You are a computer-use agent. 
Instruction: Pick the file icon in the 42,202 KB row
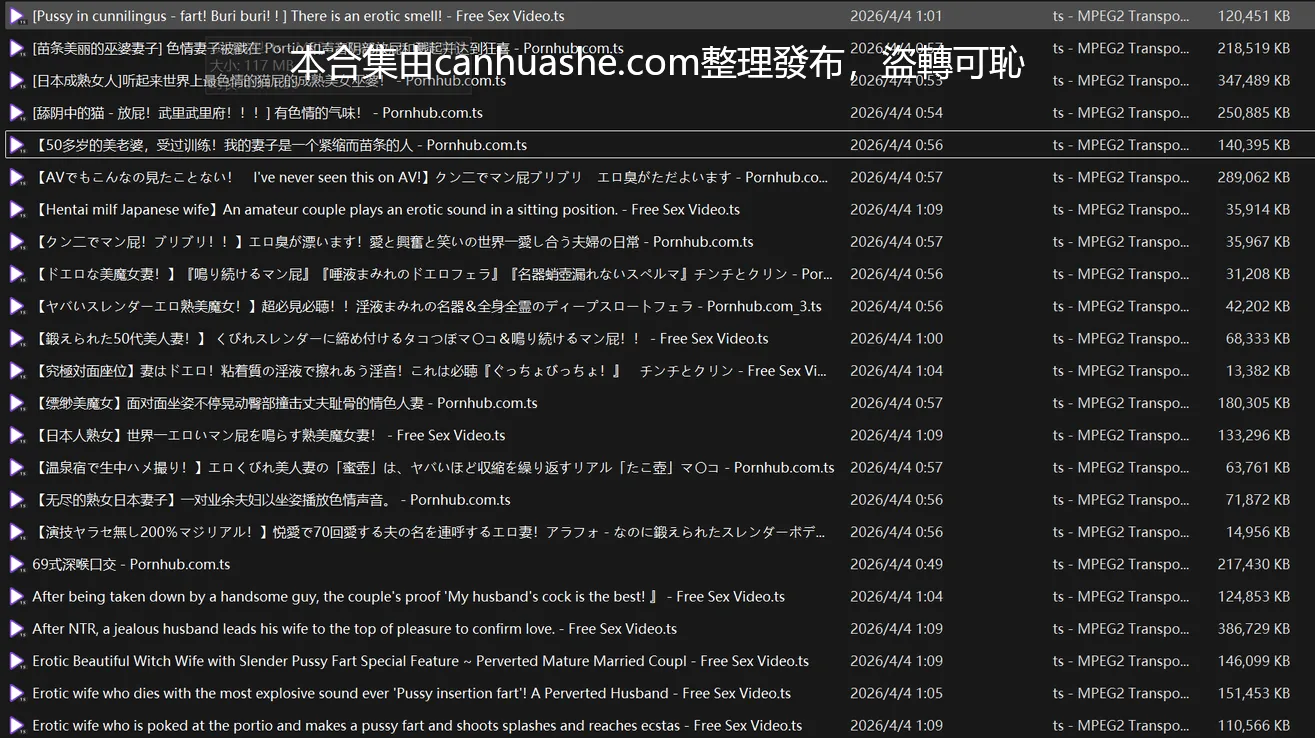point(17,306)
